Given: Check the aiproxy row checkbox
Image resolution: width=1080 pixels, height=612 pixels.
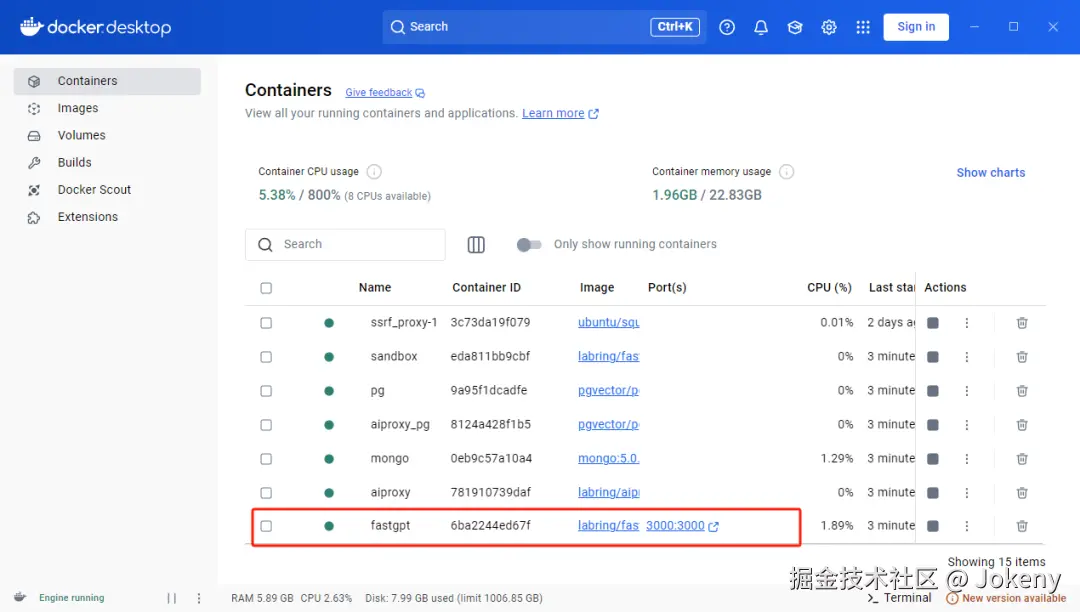Looking at the screenshot, I should pyautogui.click(x=266, y=492).
